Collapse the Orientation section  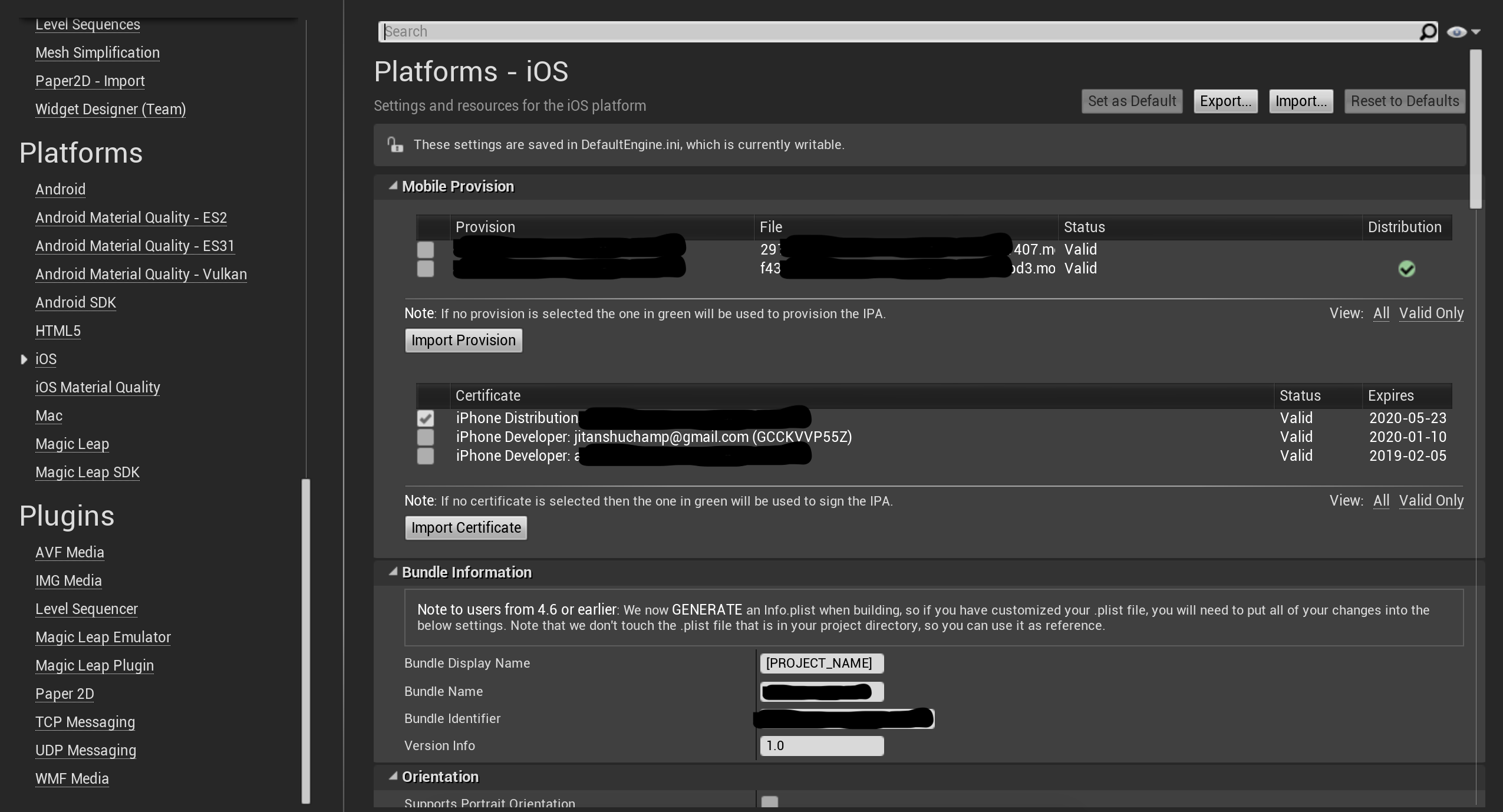(x=393, y=776)
